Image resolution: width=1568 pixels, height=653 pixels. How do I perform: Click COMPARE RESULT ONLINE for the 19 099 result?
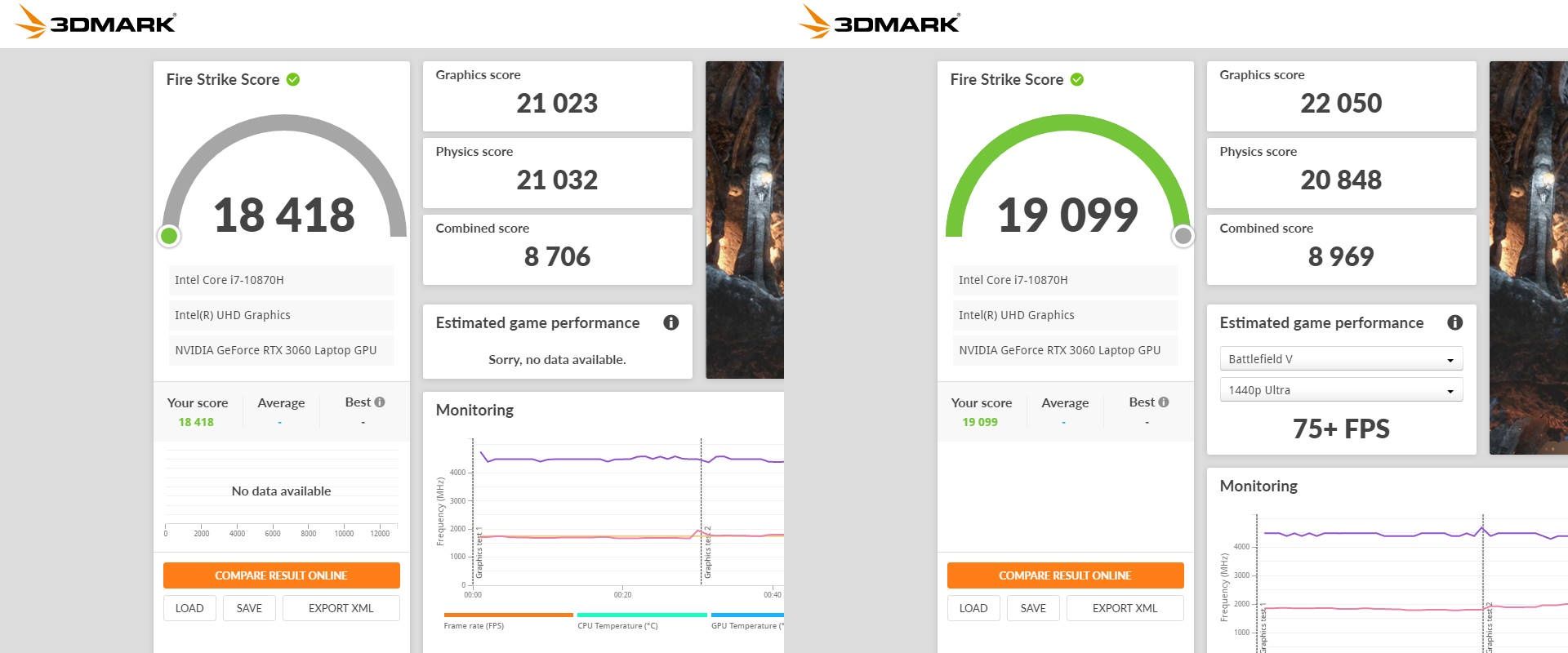(x=1066, y=575)
